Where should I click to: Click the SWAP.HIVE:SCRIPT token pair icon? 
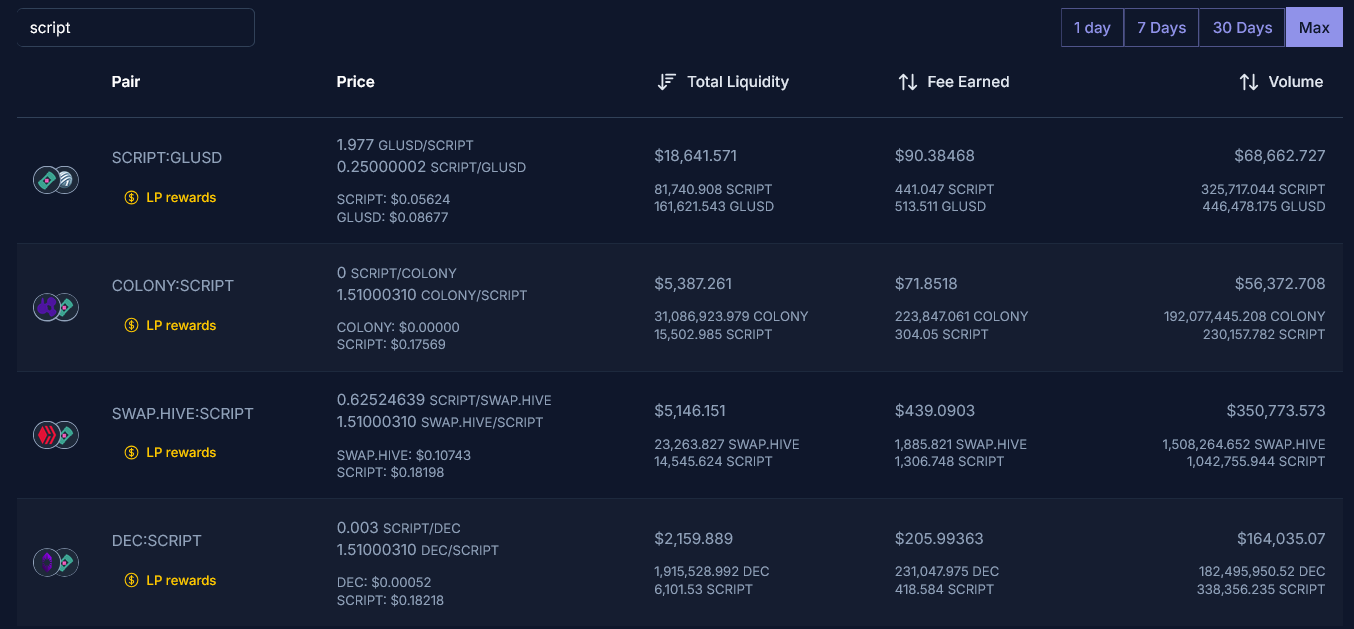click(55, 435)
